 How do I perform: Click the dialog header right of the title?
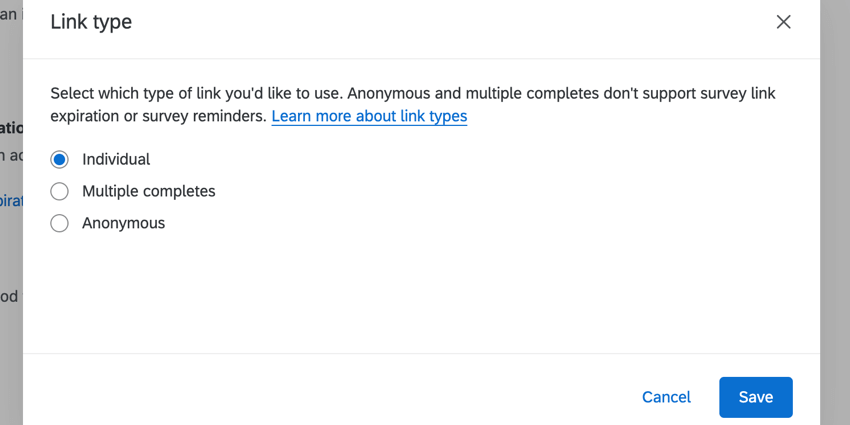450,22
